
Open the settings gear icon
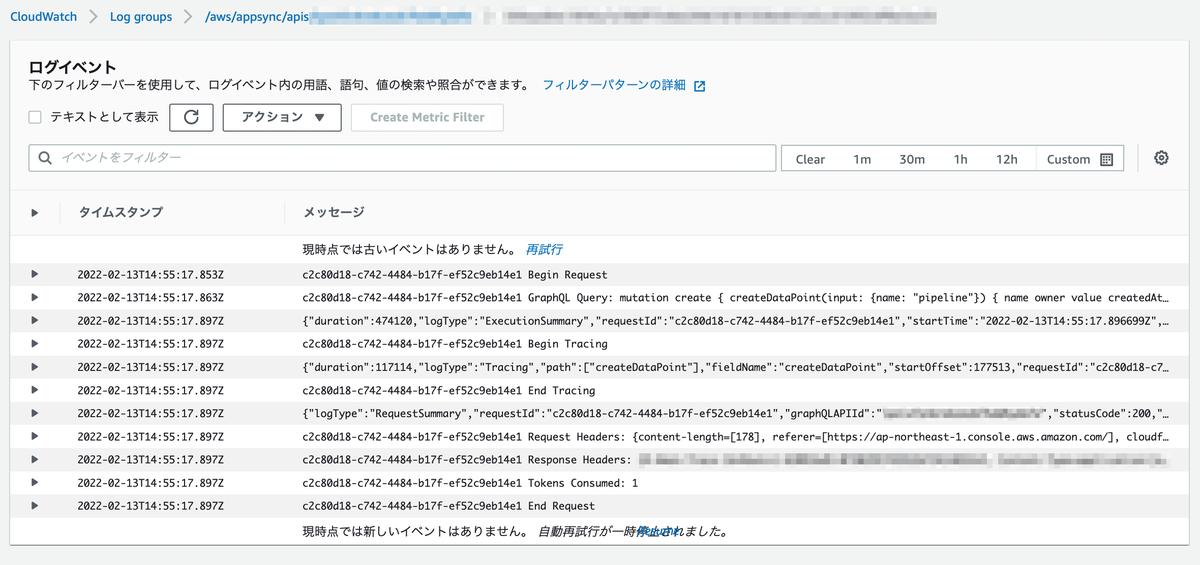(x=1161, y=158)
